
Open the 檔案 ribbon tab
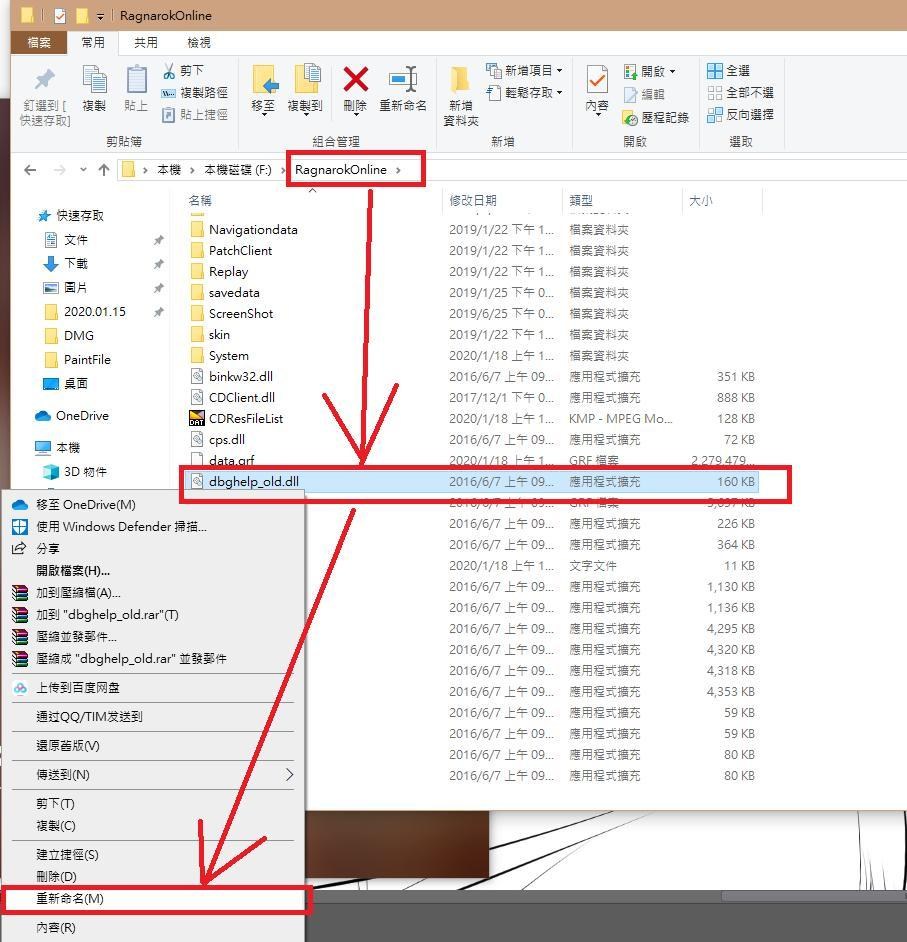click(x=40, y=43)
